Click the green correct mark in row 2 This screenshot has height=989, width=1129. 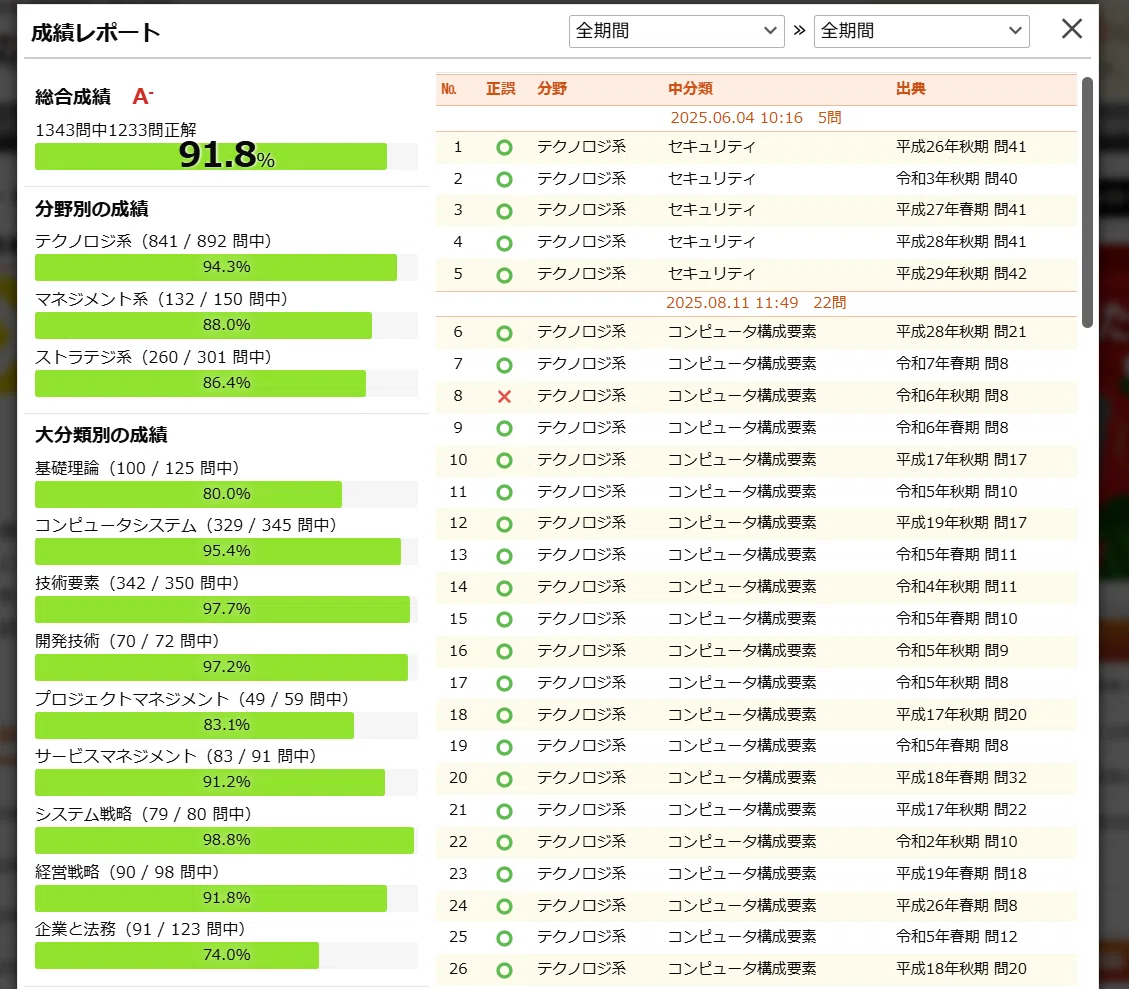(504, 179)
